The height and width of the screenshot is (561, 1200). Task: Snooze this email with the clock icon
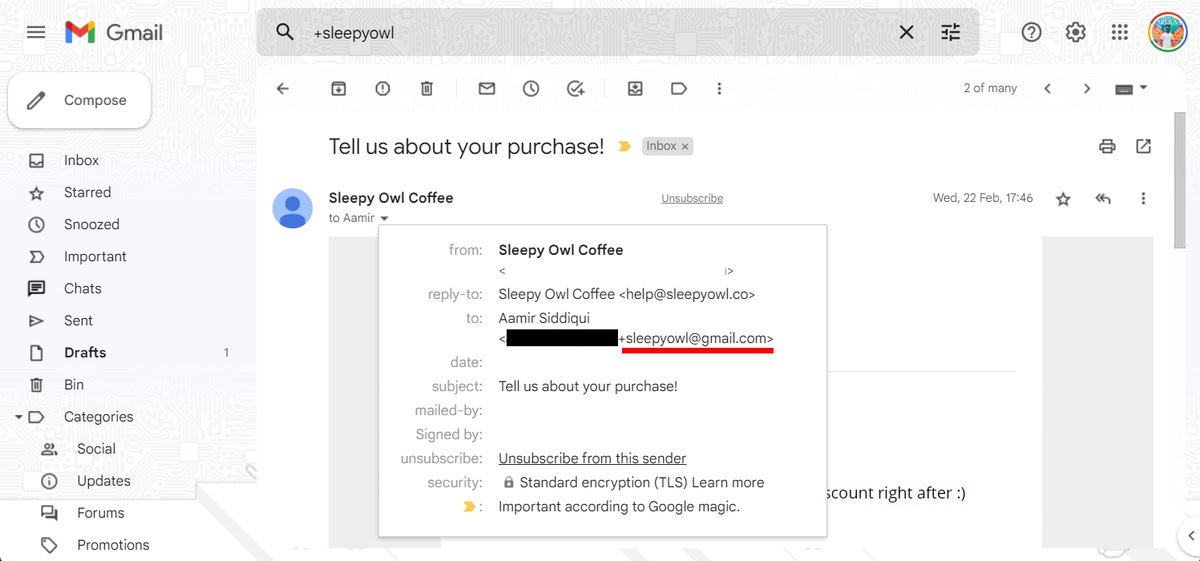coord(531,89)
